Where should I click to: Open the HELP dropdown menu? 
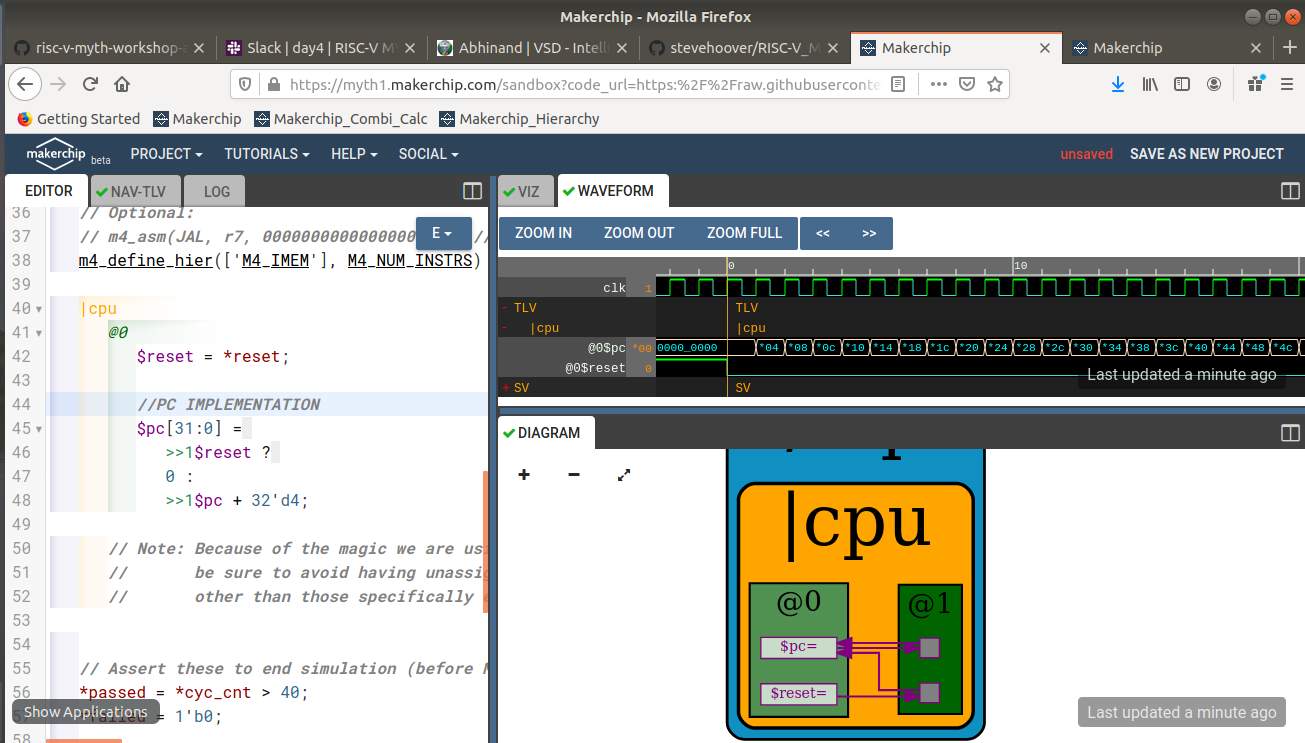coord(354,154)
